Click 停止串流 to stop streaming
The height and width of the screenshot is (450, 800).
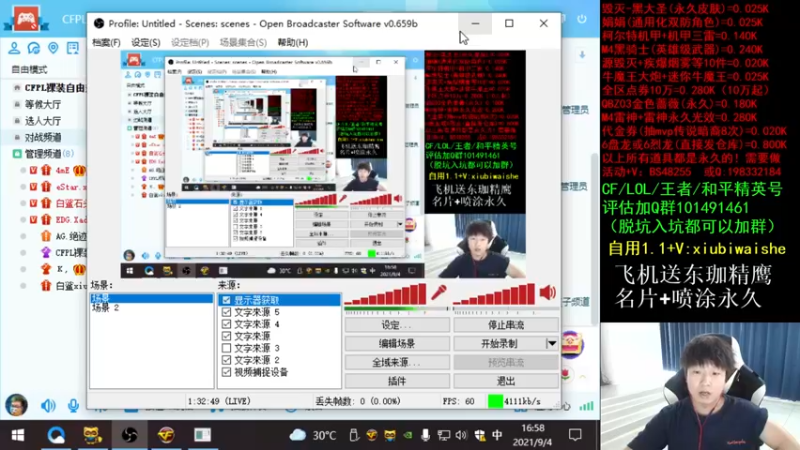coord(506,325)
